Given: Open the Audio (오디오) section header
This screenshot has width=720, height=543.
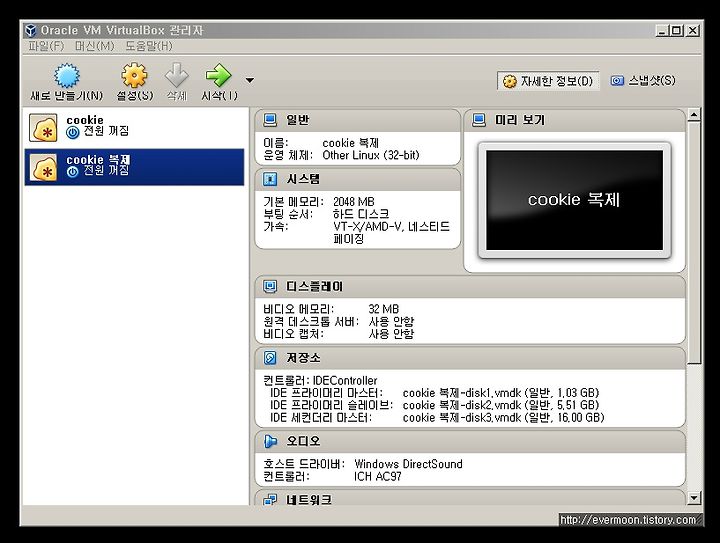Looking at the screenshot, I should 470,441.
